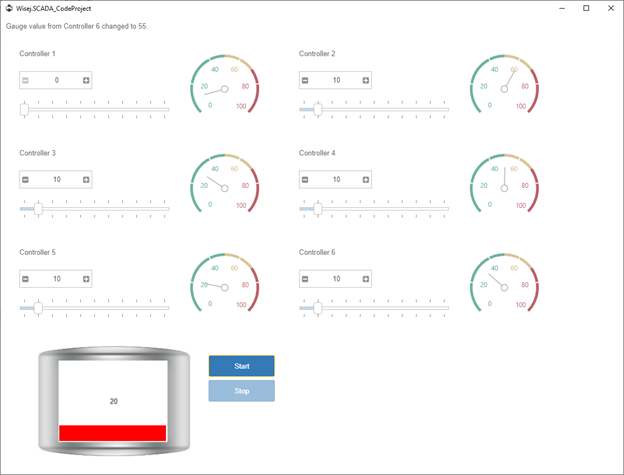Click the Controller 6 slider thumb
Screen dimensions: 624x475
click(318, 308)
